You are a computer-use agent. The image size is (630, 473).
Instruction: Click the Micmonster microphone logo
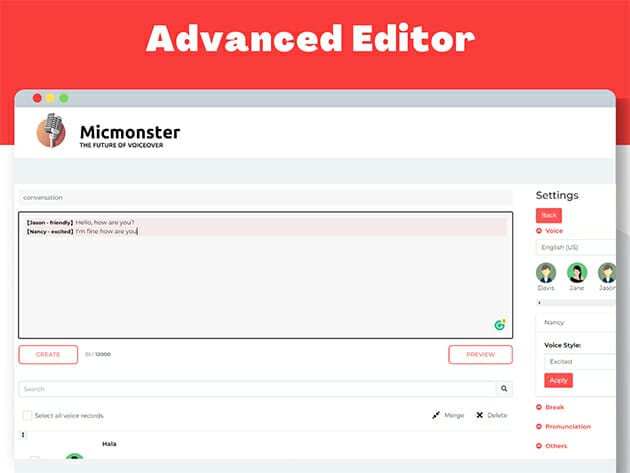51,130
